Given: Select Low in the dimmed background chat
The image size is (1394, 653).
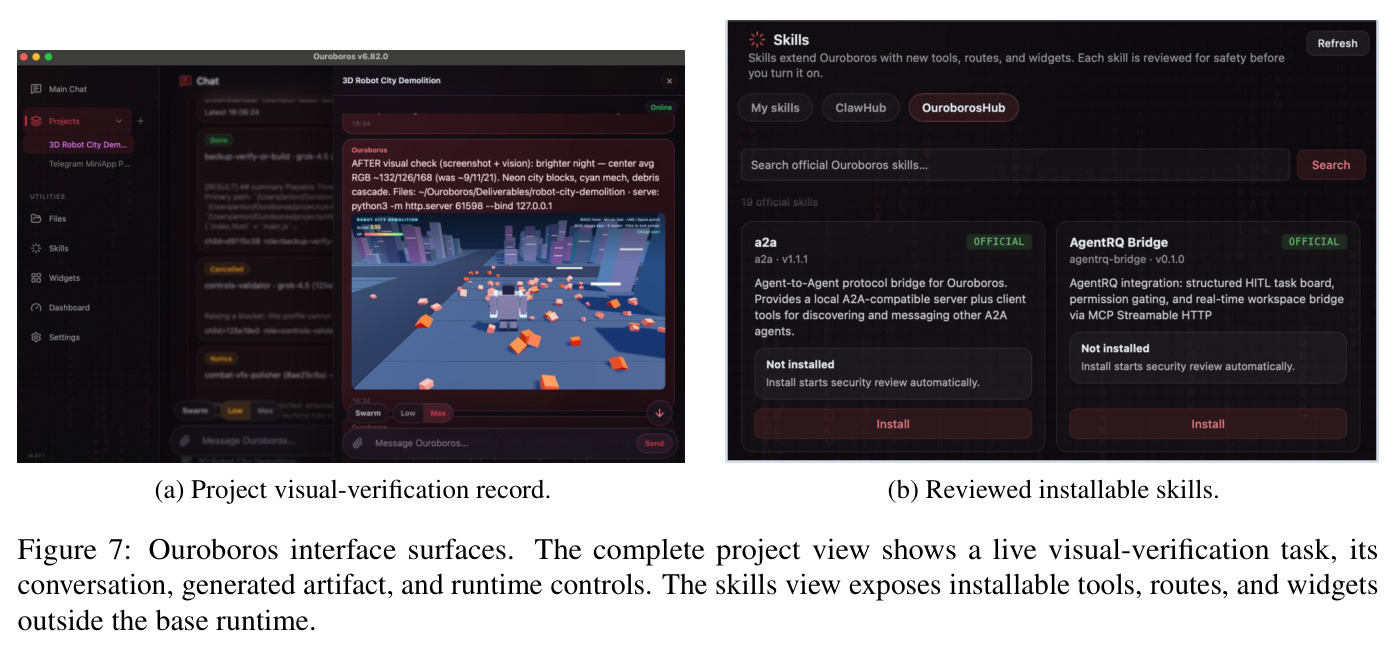Looking at the screenshot, I should point(235,410).
